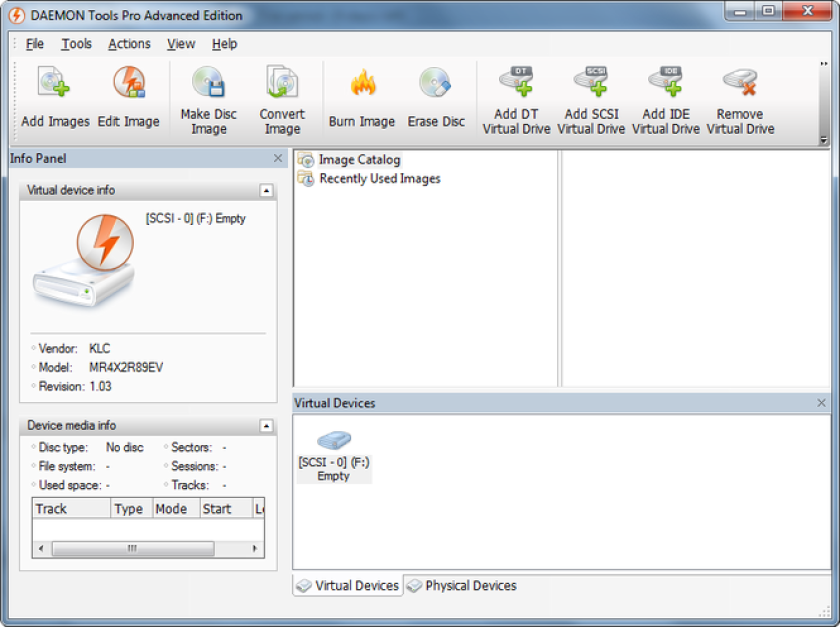Open the File menu
This screenshot has height=627, width=840.
(x=35, y=44)
